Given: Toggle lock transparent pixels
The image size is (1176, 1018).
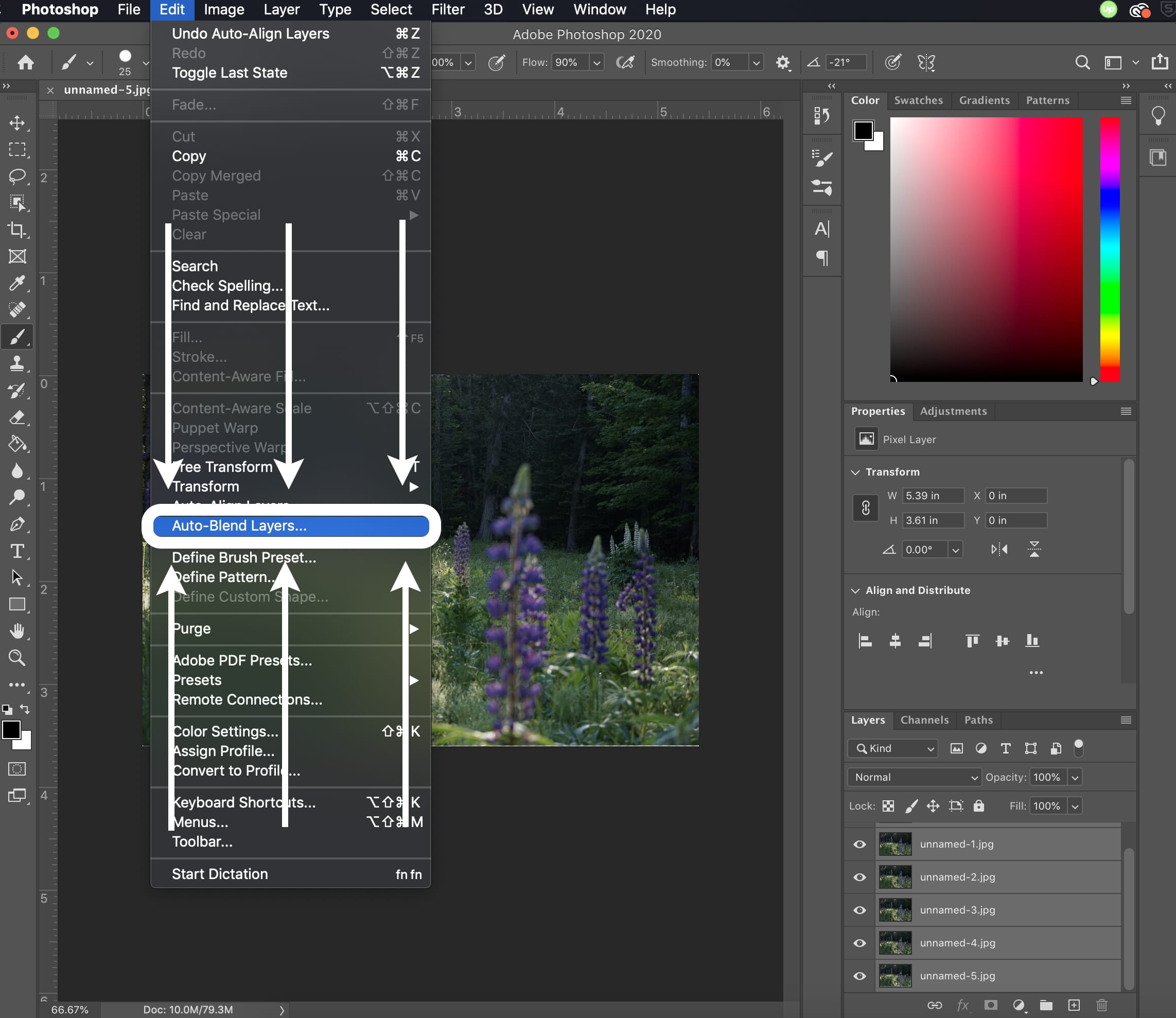Looking at the screenshot, I should point(888,805).
